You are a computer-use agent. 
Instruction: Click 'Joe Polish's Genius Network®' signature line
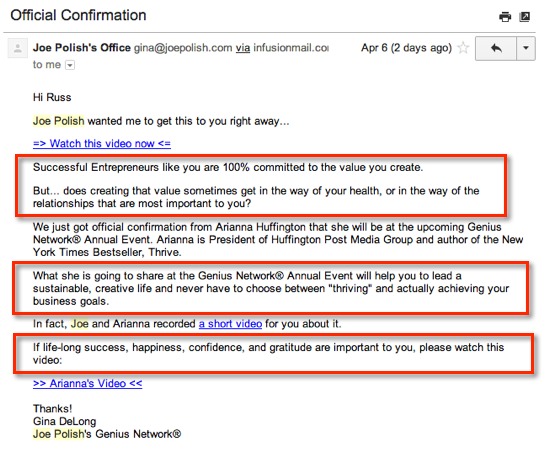[x=107, y=434]
